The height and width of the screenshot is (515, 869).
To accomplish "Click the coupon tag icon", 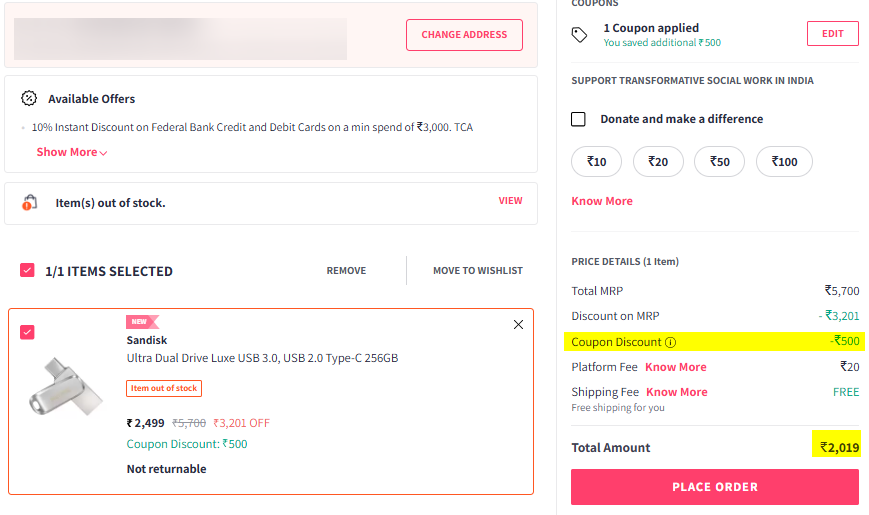I will [x=579, y=35].
